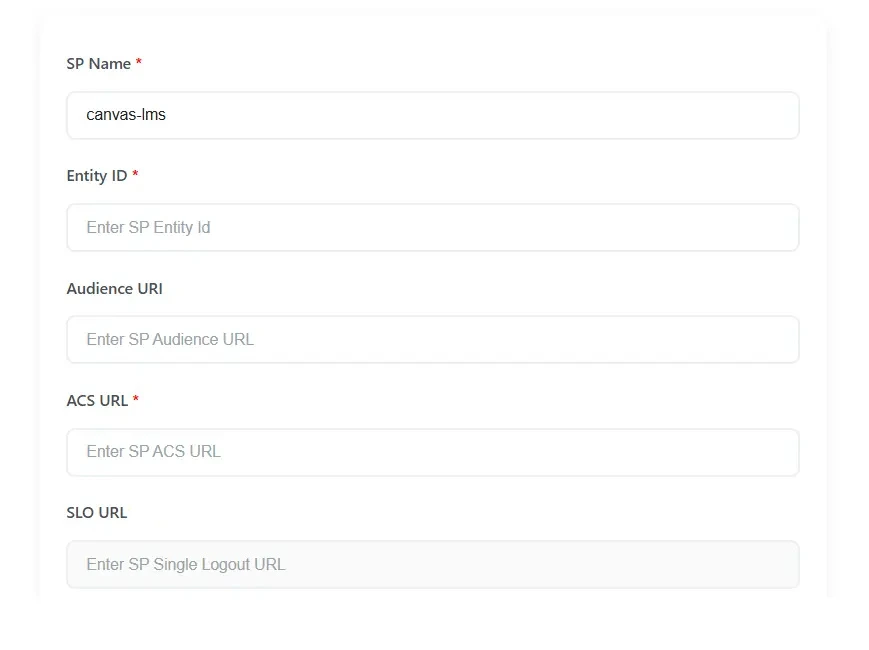Image resolution: width=869 pixels, height=650 pixels.
Task: Click the red asterisk beside SP Name
Action: tap(138, 63)
